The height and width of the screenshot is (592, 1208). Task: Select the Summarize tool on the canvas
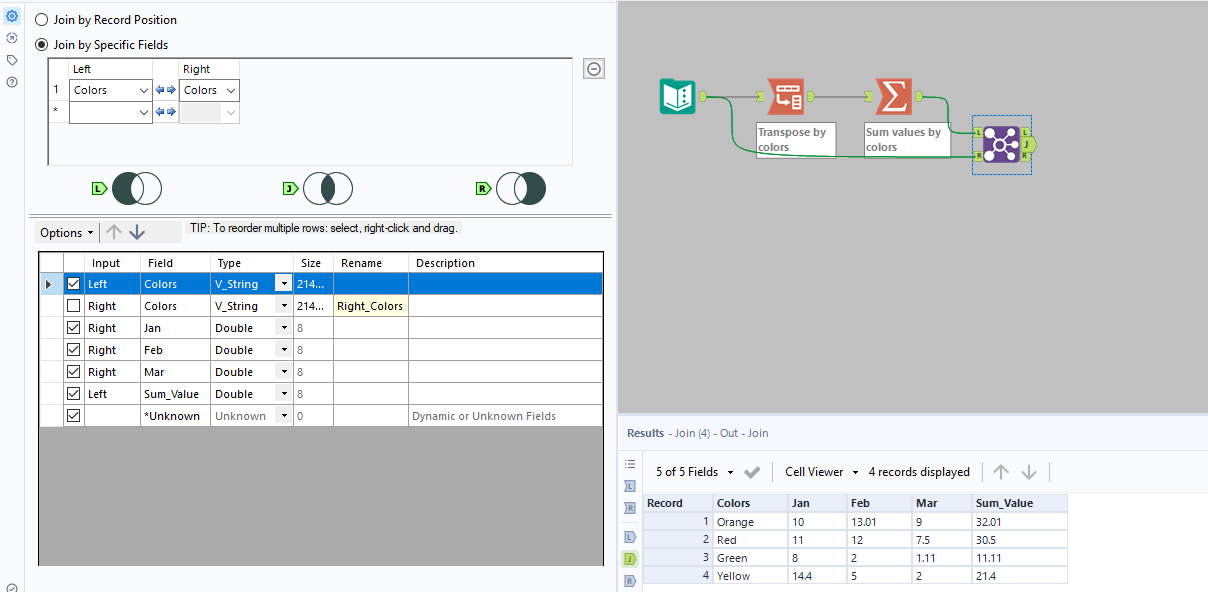pyautogui.click(x=893, y=97)
